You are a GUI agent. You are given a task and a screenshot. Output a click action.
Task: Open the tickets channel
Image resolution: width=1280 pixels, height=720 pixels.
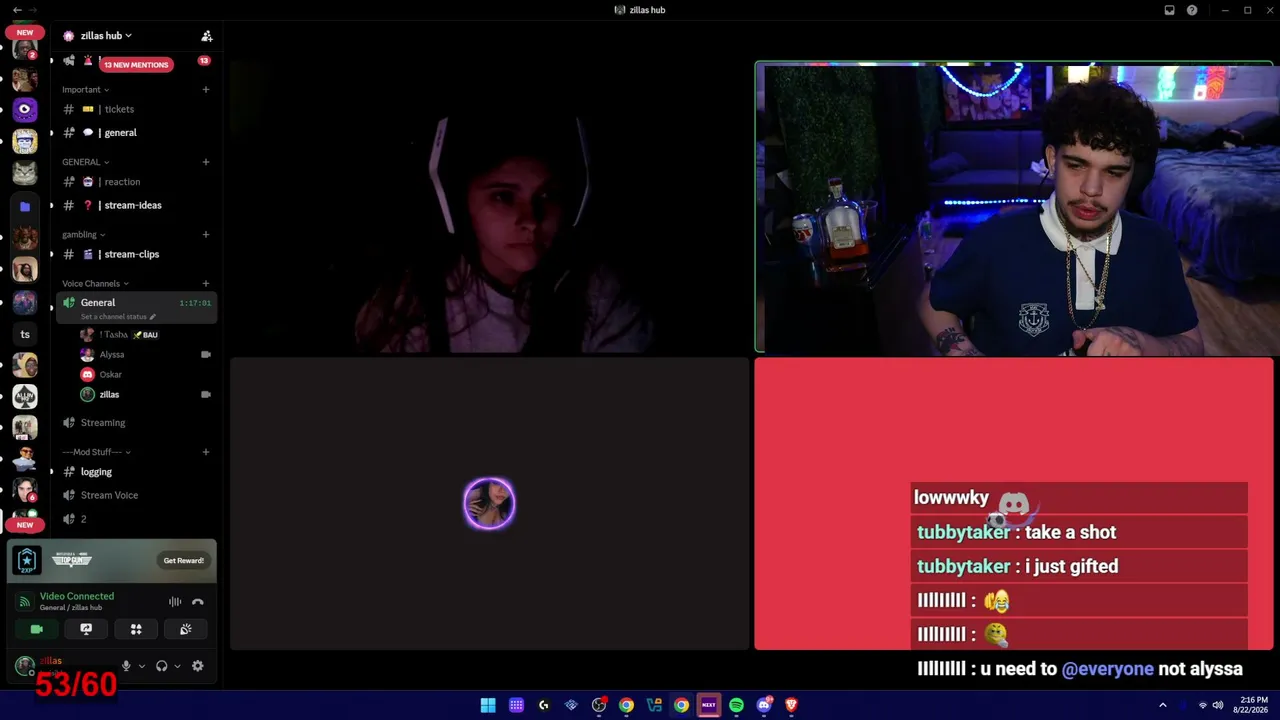(136, 109)
